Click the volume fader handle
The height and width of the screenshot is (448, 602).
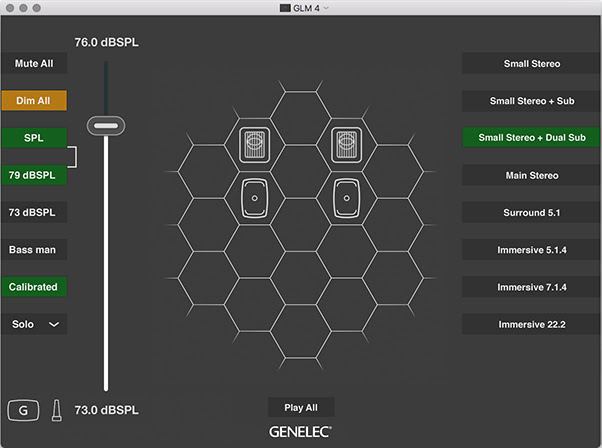106,126
